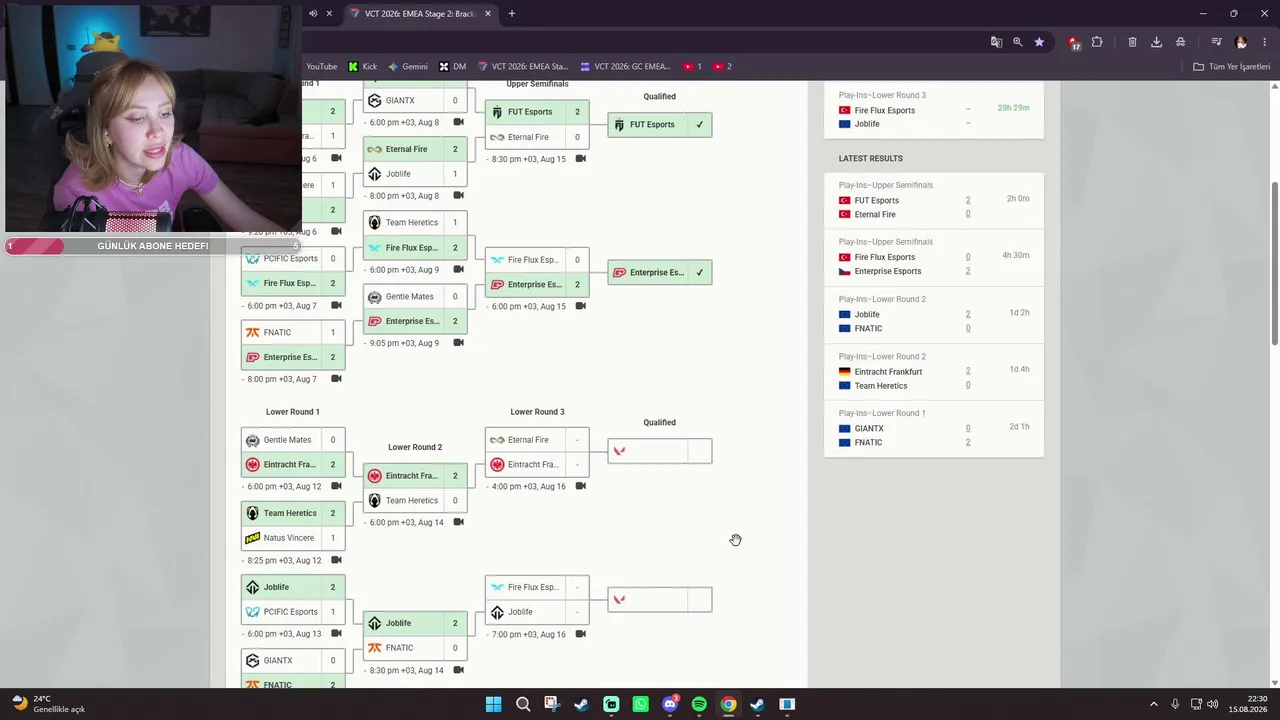Open Chrome downloads icon
The height and width of the screenshot is (720, 1280).
click(1156, 42)
